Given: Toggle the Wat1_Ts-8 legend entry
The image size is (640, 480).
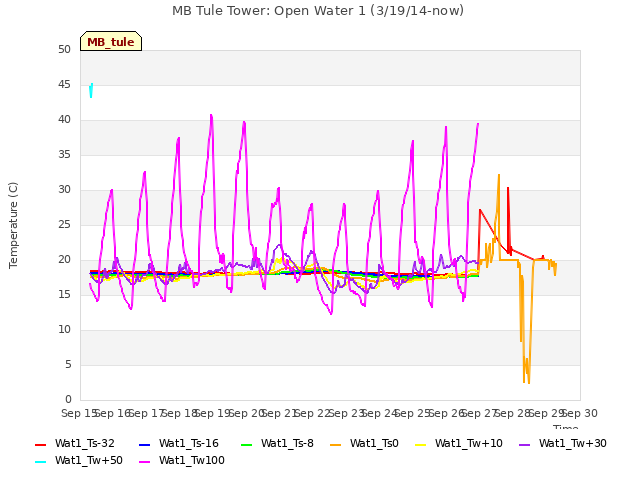Looking at the screenshot, I should click(x=277, y=443).
